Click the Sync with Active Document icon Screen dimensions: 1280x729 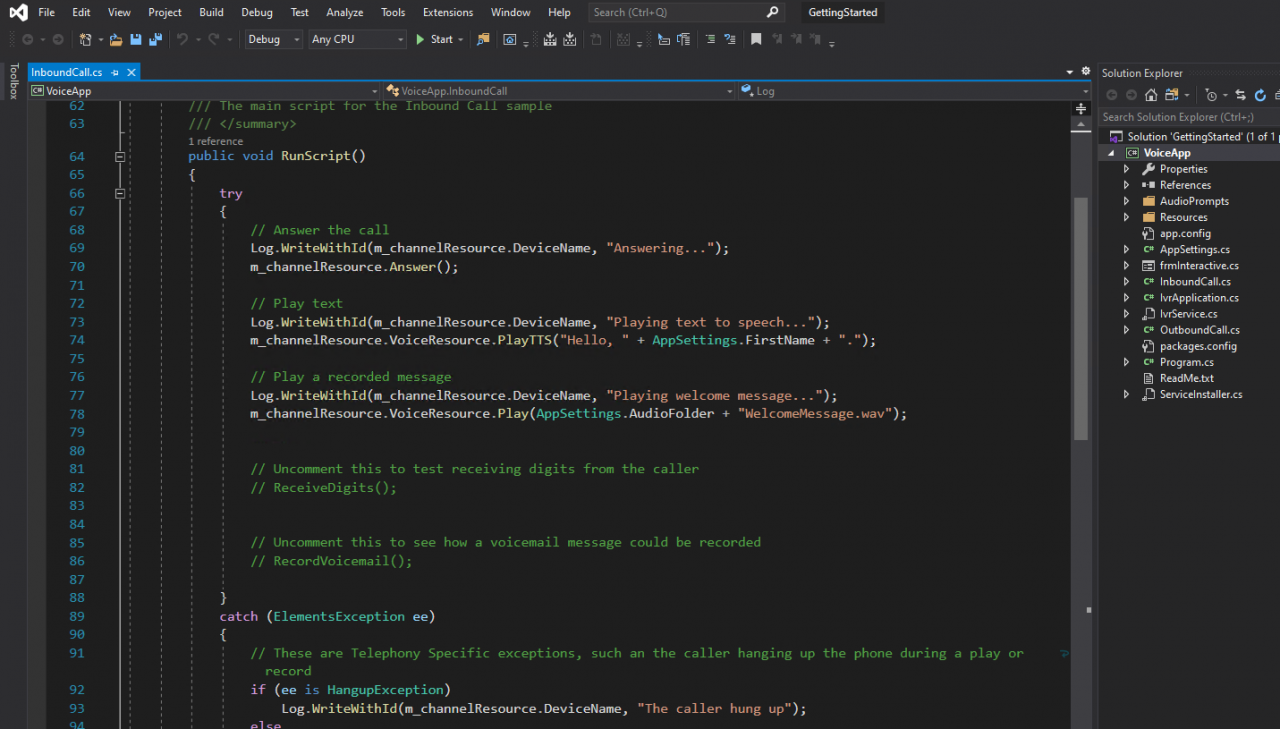pyautogui.click(x=1240, y=95)
